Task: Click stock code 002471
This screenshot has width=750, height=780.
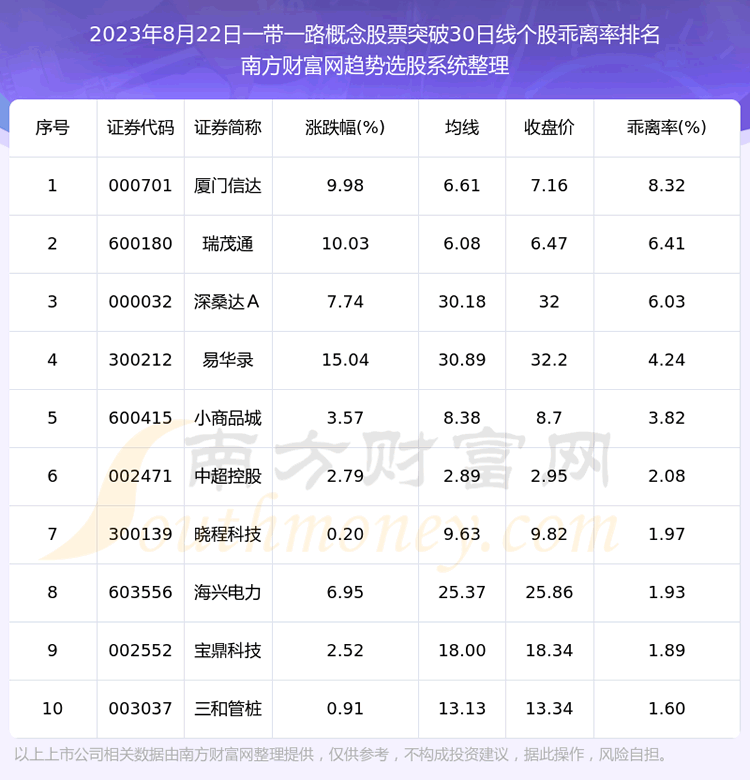Action: point(140,476)
